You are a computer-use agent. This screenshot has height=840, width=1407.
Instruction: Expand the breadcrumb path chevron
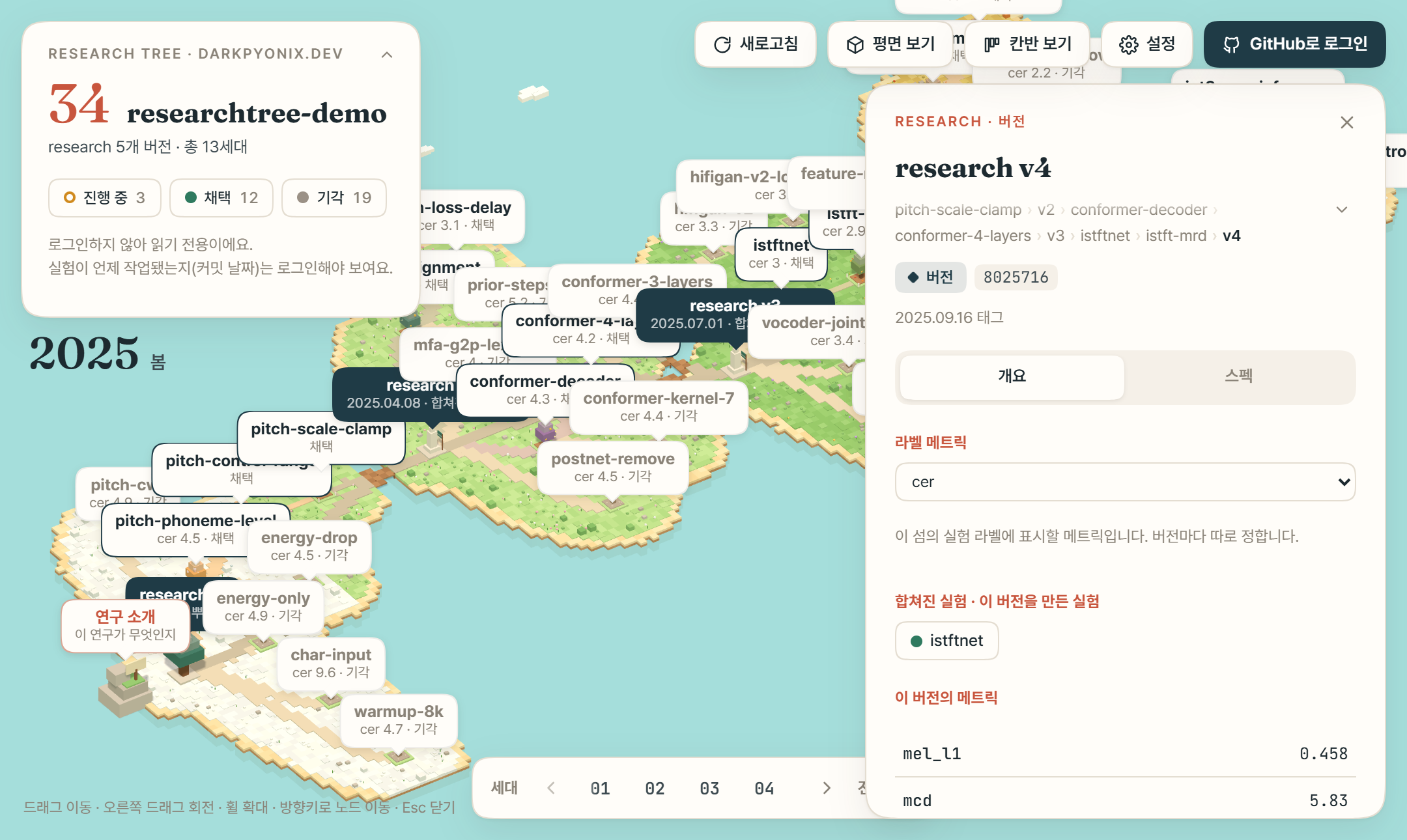tap(1342, 210)
